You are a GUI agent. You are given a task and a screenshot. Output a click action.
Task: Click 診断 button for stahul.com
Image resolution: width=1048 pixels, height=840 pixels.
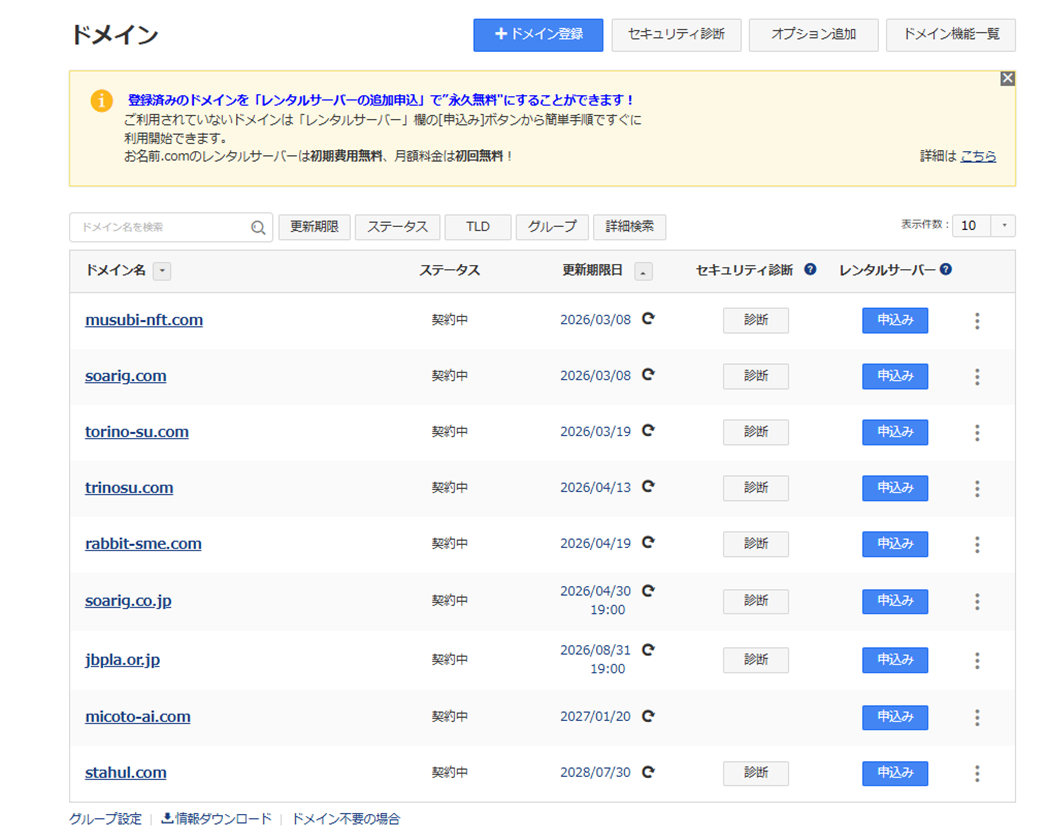pos(756,773)
